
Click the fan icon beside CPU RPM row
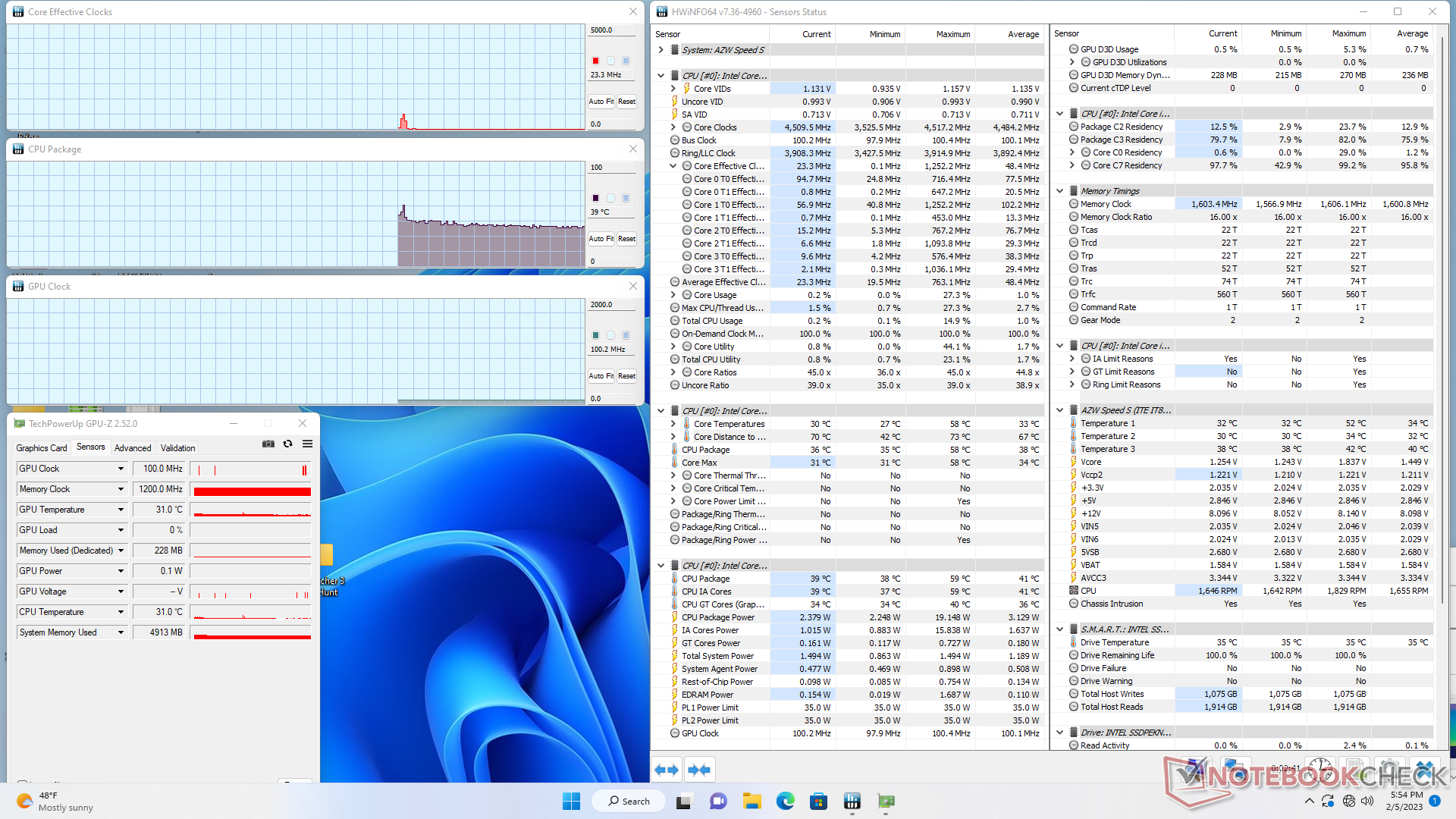click(1074, 591)
